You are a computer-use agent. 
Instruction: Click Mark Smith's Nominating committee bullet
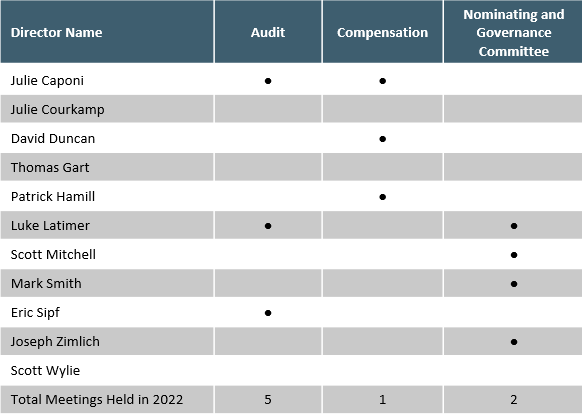[514, 284]
